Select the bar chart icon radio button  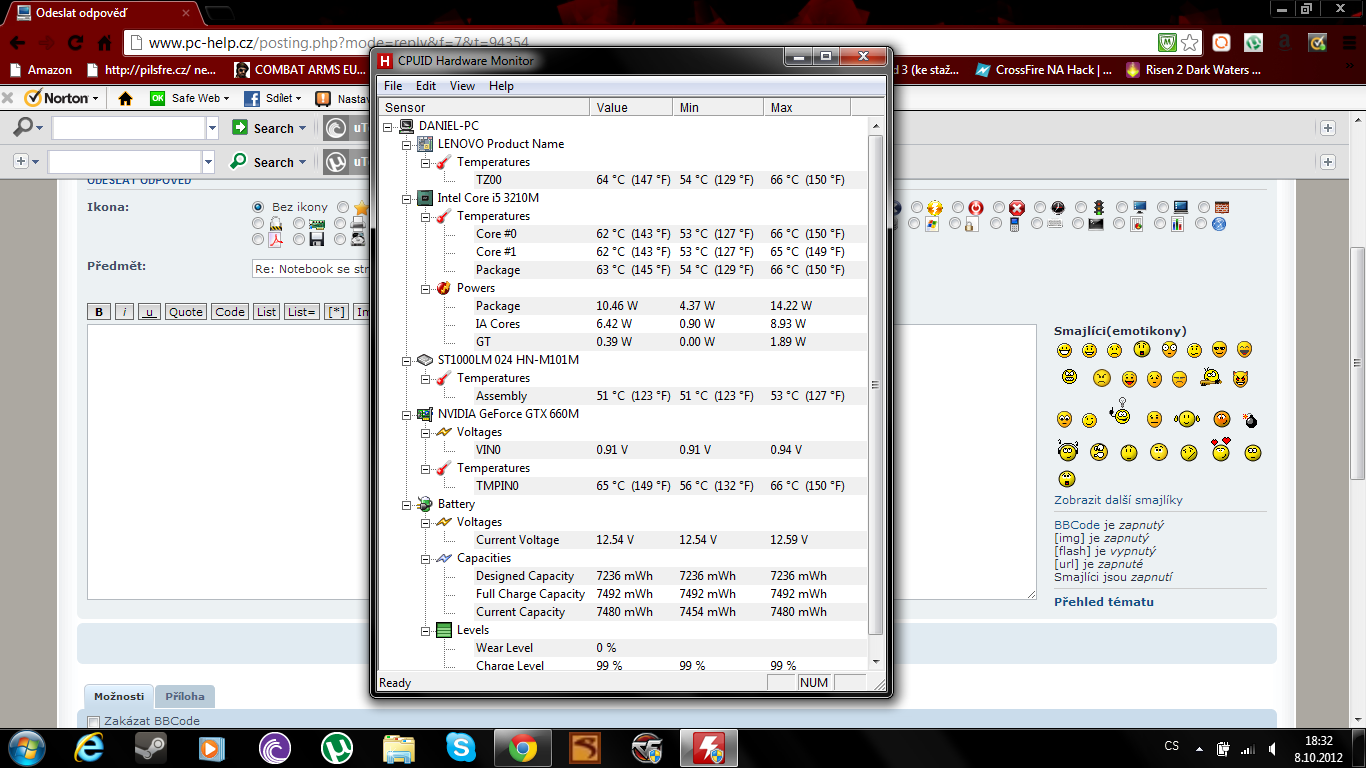point(1161,224)
